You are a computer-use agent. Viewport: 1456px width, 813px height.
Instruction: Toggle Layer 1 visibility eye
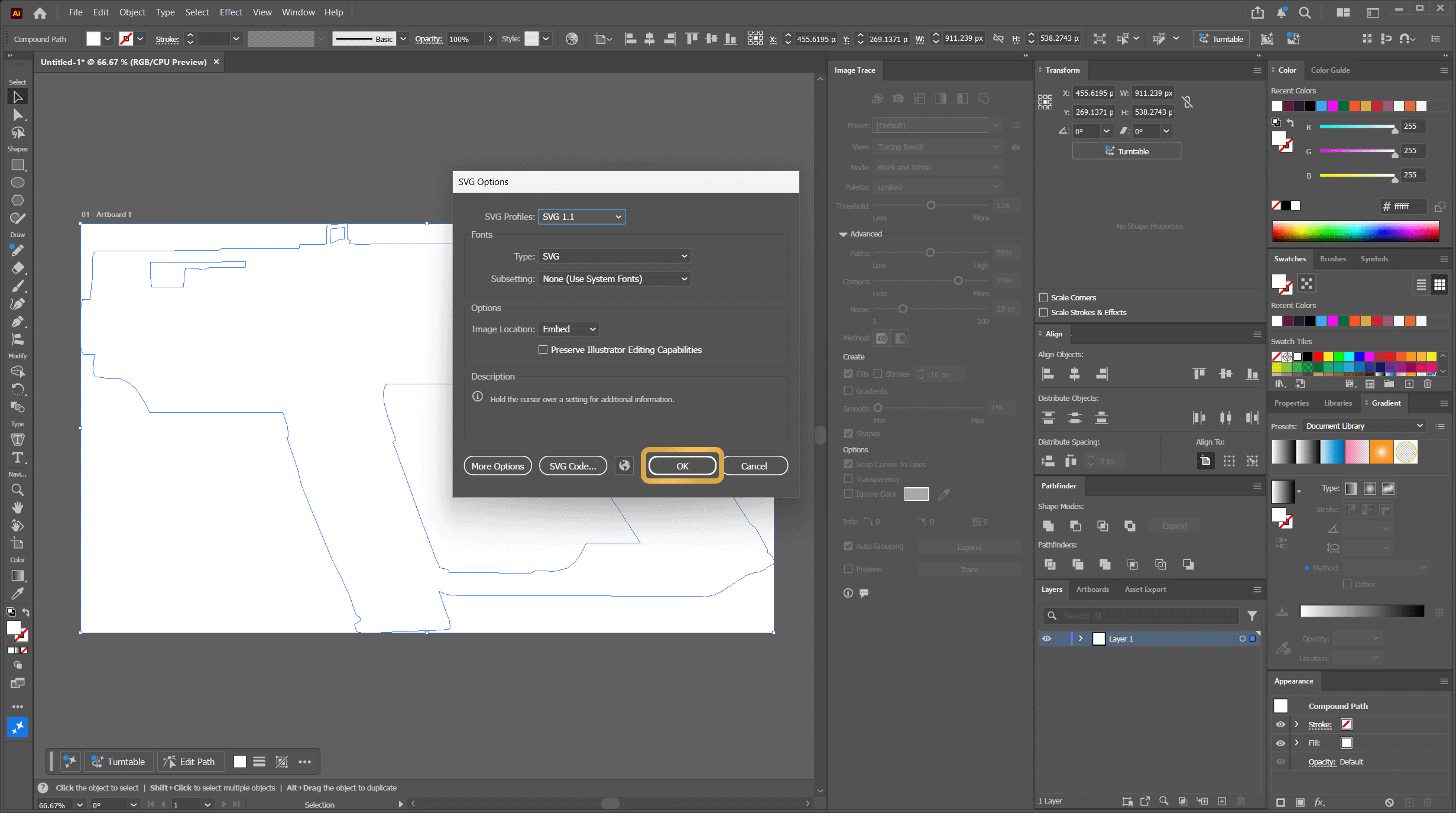coord(1046,639)
